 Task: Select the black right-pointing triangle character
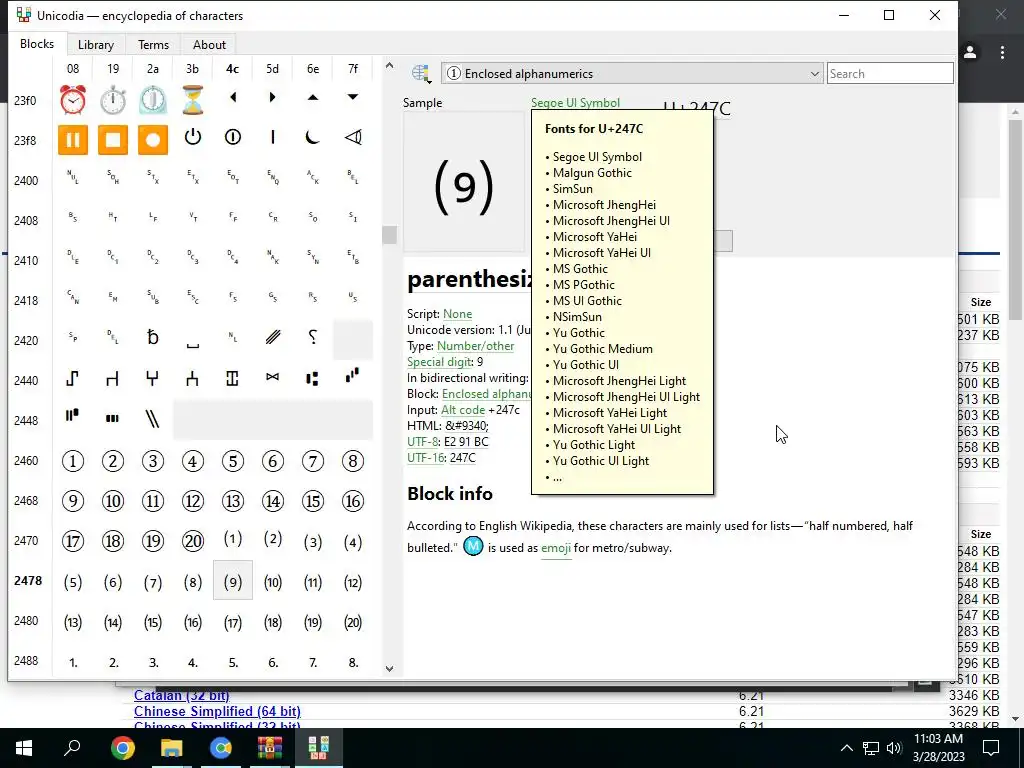tap(272, 97)
